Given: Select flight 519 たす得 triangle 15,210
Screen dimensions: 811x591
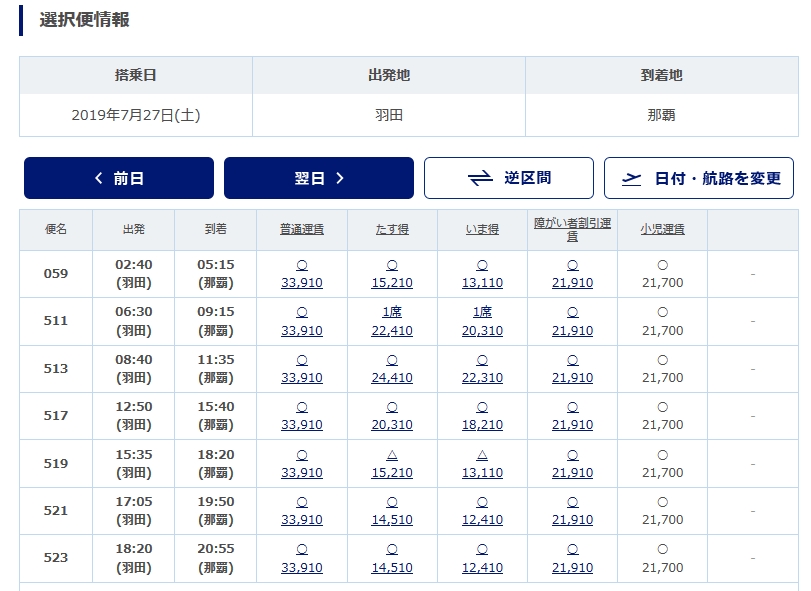Looking at the screenshot, I should click(392, 463).
